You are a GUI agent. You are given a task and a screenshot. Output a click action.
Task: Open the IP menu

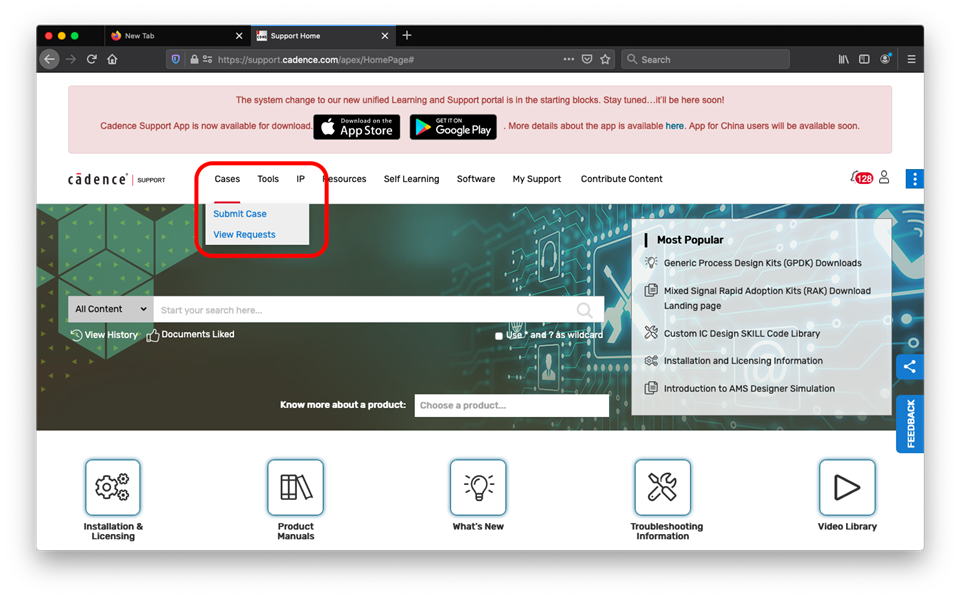pyautogui.click(x=301, y=179)
